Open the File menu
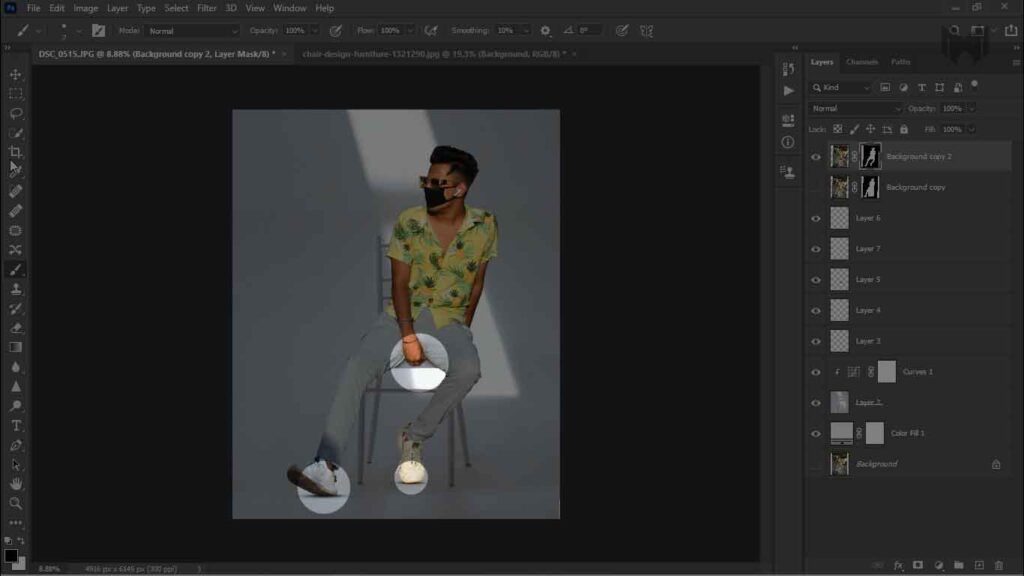Viewport: 1024px width, 576px height. click(33, 8)
